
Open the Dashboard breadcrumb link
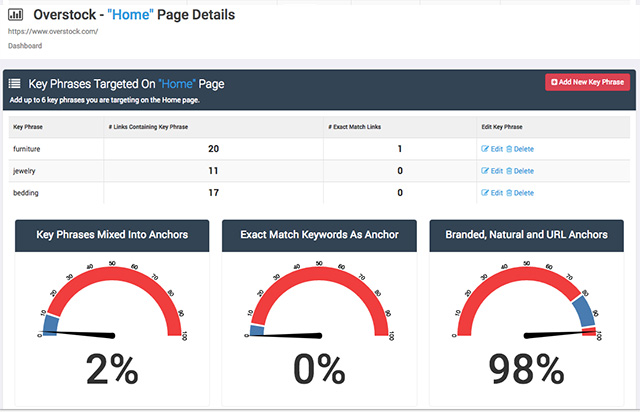tap(25, 46)
